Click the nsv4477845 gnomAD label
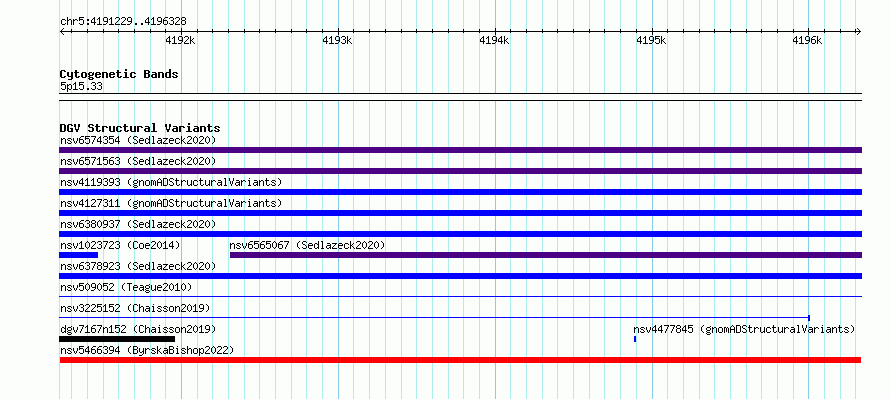The image size is (890, 399). (744, 329)
